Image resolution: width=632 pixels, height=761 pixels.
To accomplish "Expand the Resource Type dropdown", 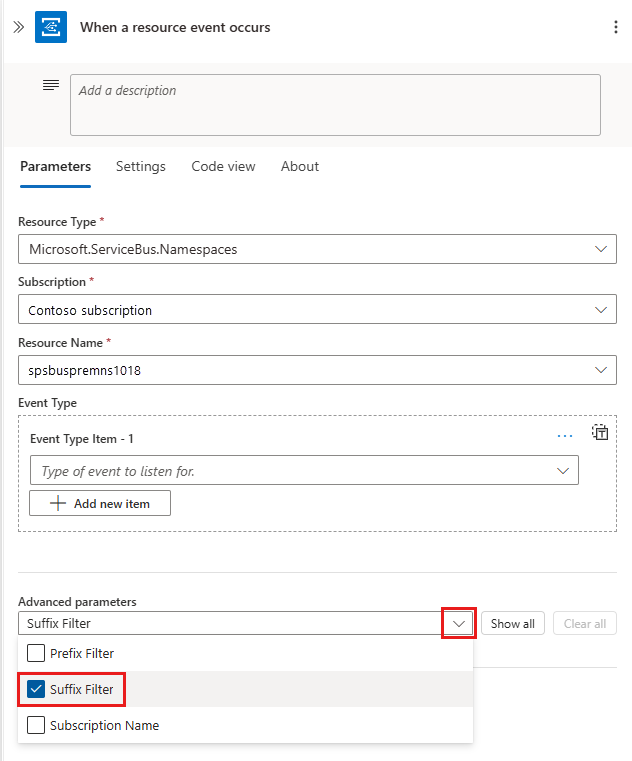I will (601, 249).
